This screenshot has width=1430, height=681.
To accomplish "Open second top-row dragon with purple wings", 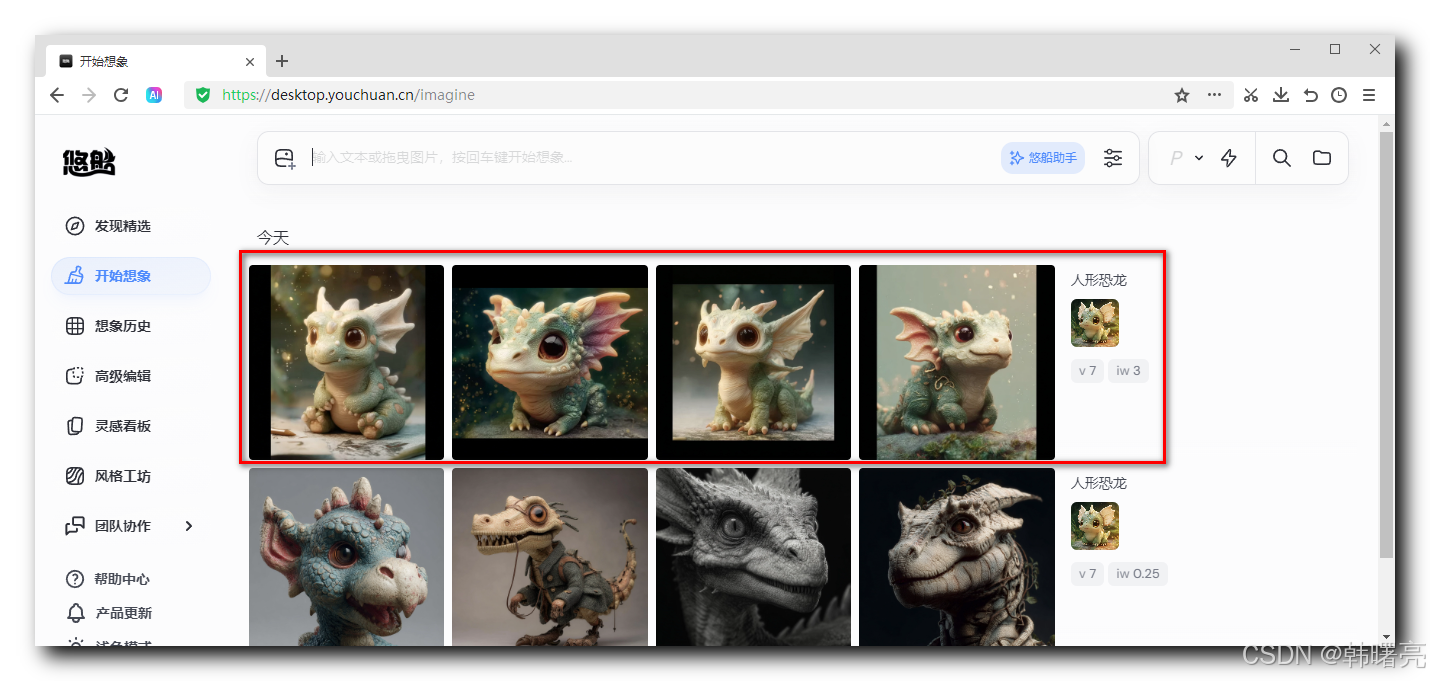I will pyautogui.click(x=550, y=362).
